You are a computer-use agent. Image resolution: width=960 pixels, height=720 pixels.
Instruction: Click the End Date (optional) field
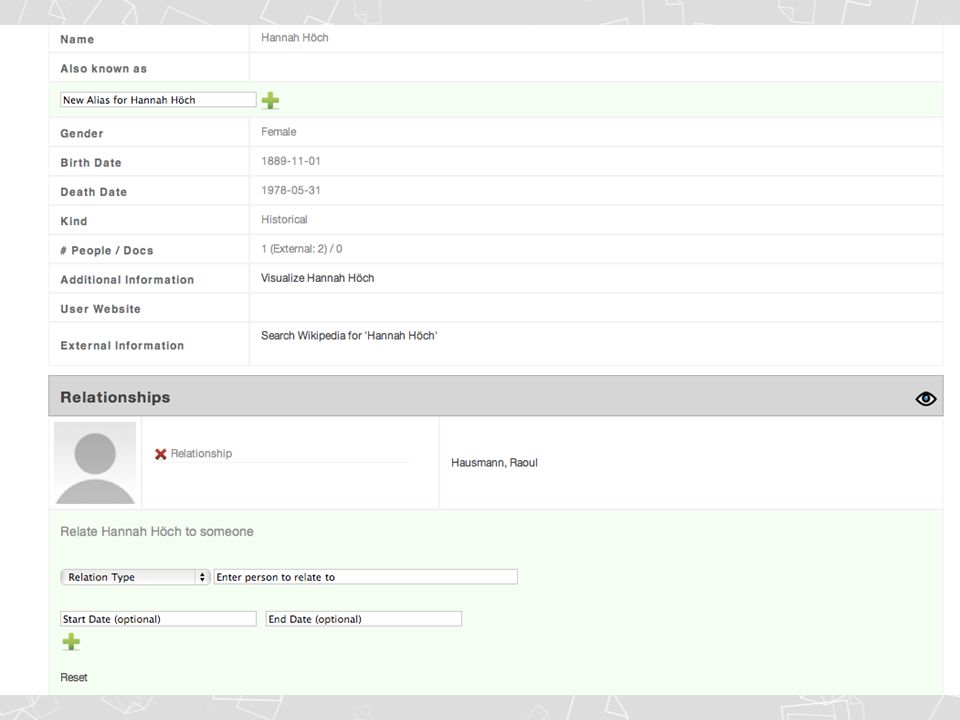coord(364,619)
